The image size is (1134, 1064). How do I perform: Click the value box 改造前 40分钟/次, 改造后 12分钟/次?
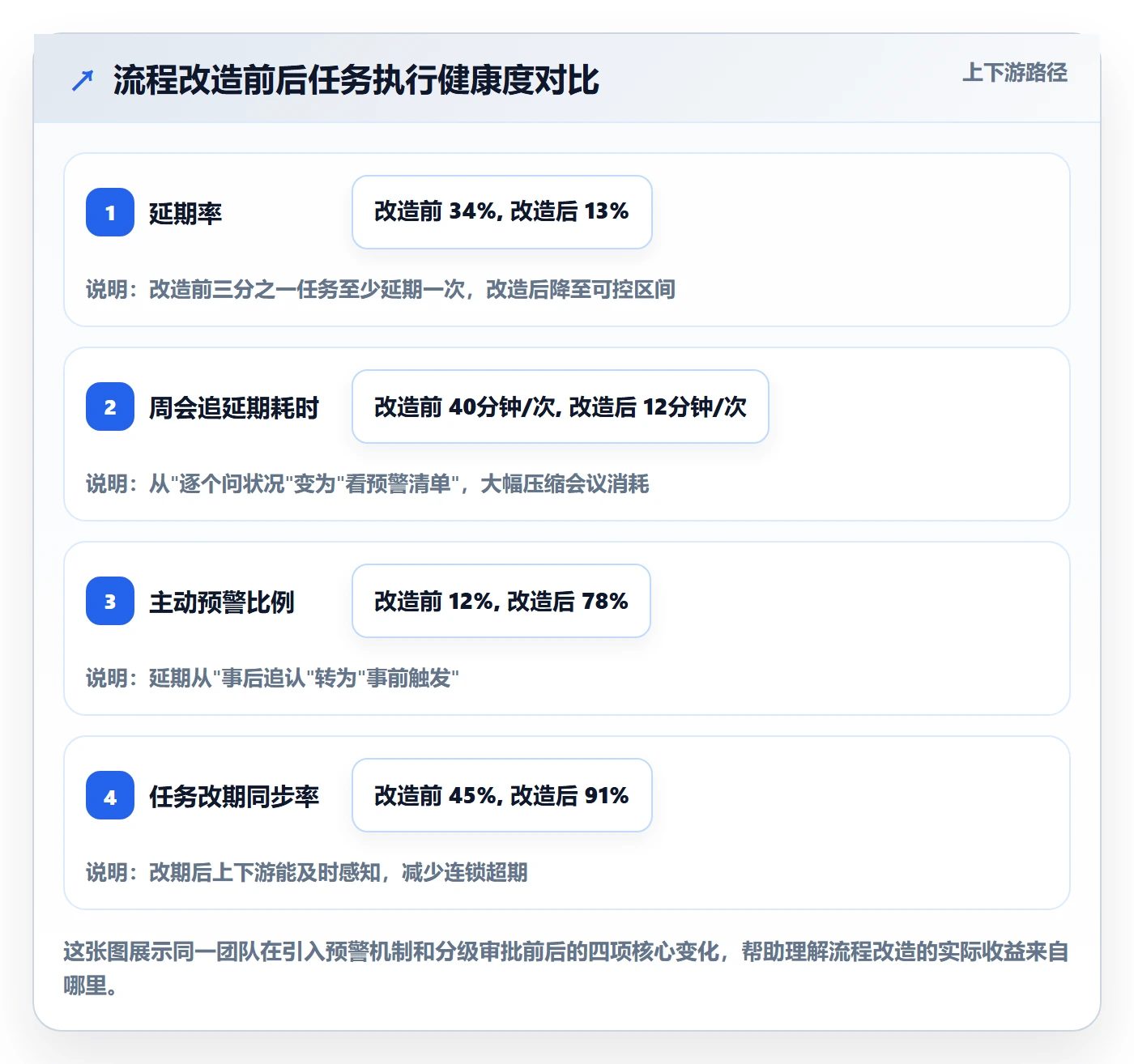[561, 406]
